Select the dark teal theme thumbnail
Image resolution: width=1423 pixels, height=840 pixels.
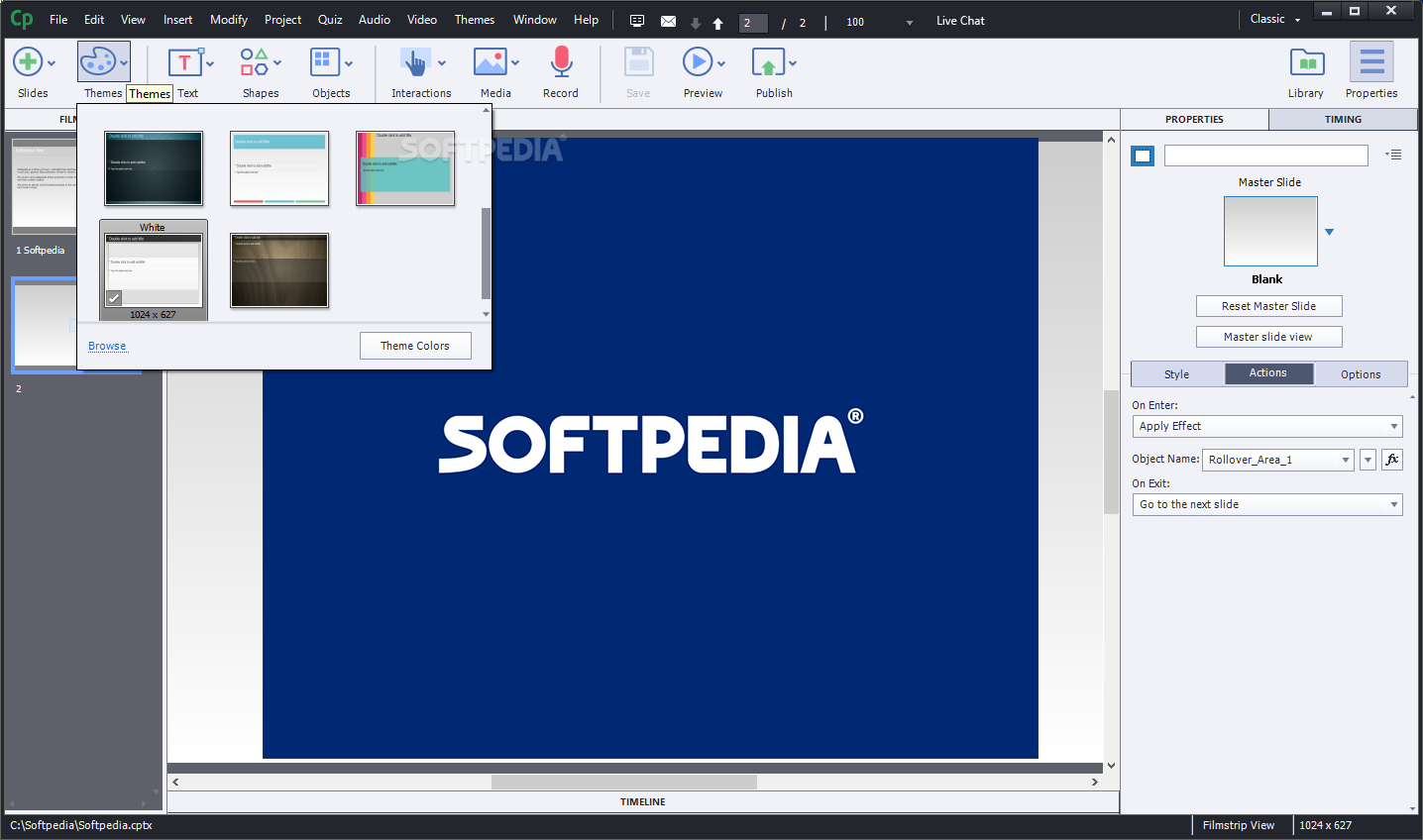(154, 168)
